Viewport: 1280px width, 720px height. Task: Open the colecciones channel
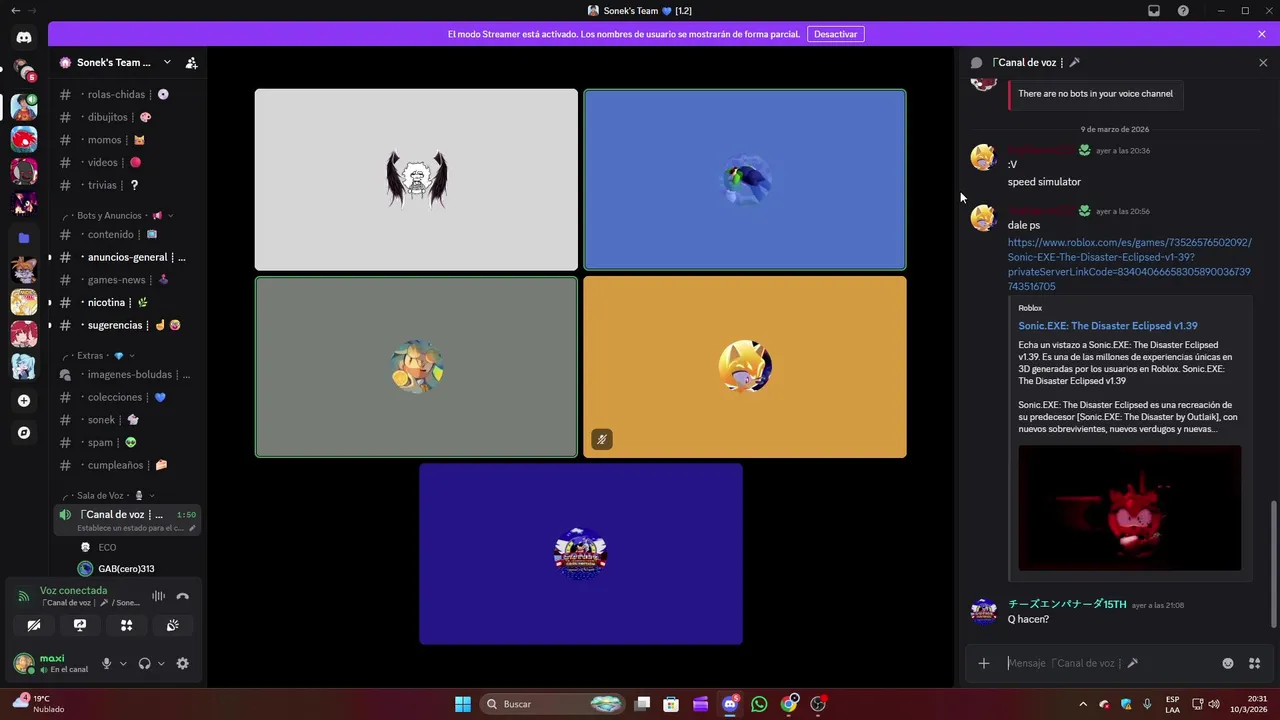(x=128, y=397)
